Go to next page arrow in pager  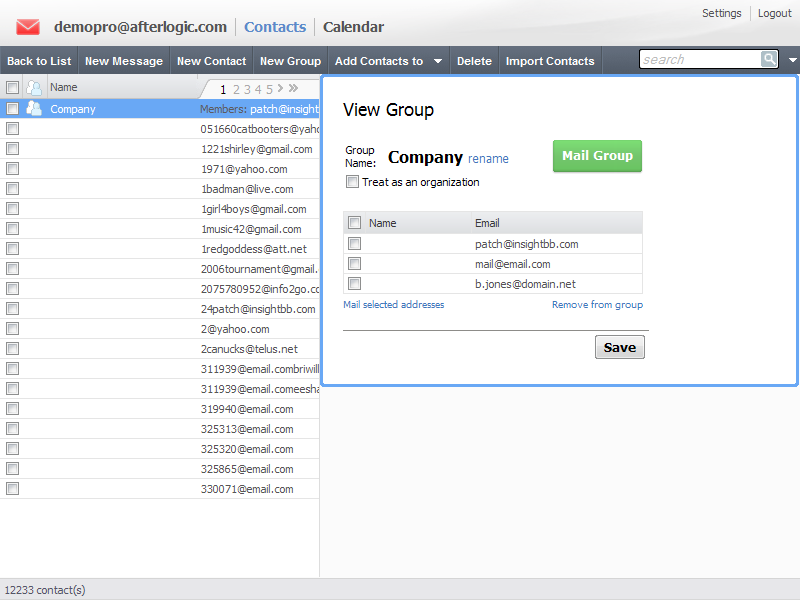pos(281,89)
